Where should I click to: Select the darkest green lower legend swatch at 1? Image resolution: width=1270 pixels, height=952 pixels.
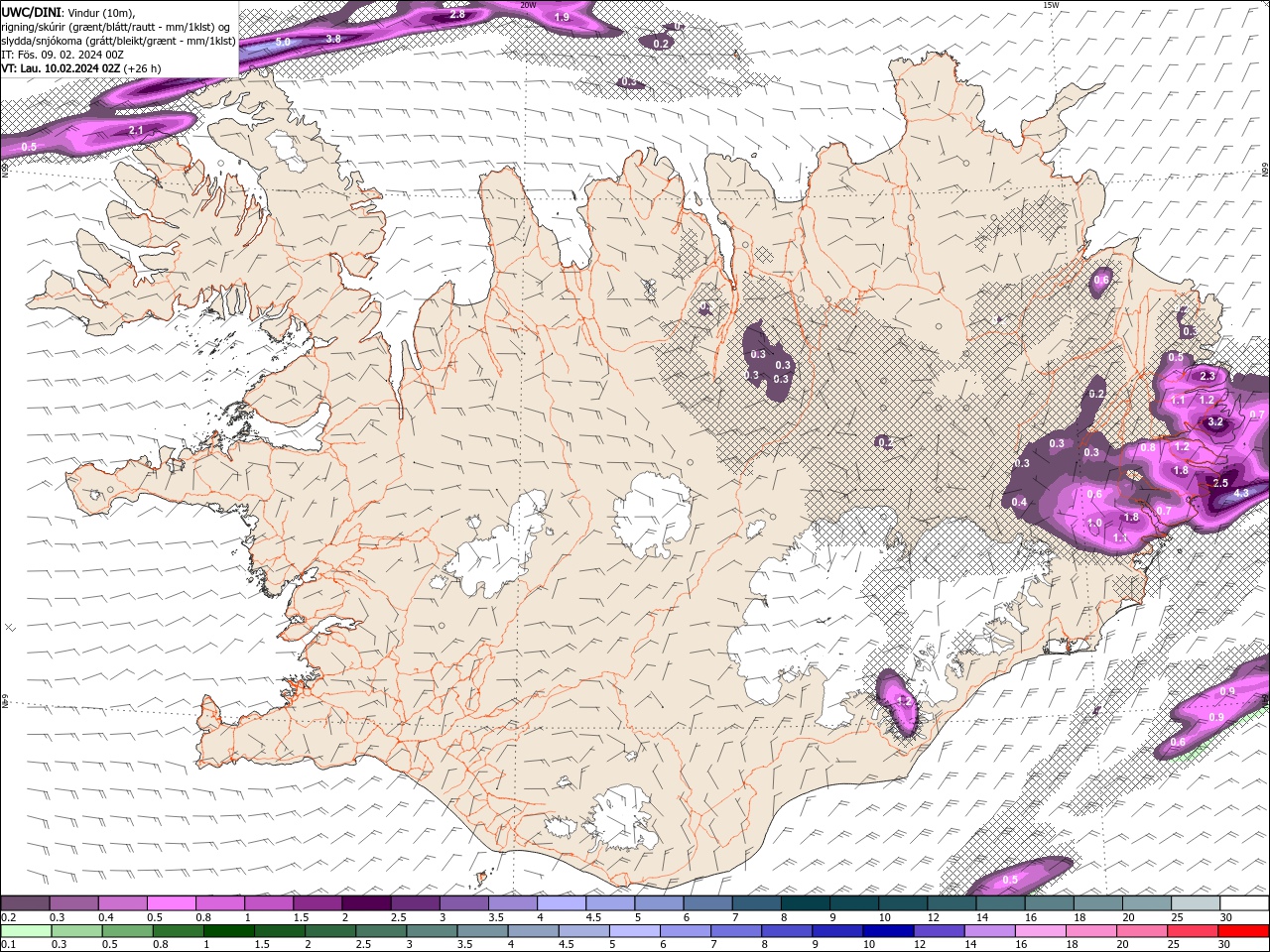point(228,931)
